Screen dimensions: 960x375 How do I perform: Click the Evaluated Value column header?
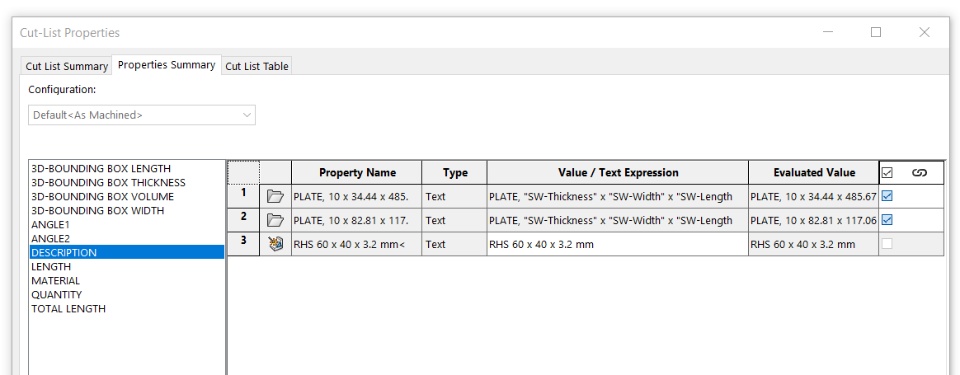click(x=813, y=173)
